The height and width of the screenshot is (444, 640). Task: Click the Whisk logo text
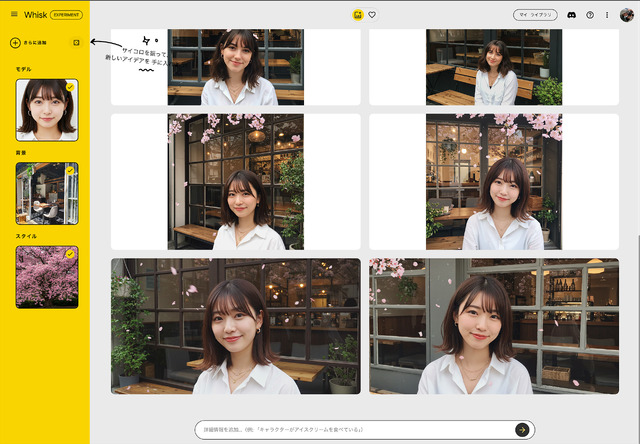coord(36,15)
